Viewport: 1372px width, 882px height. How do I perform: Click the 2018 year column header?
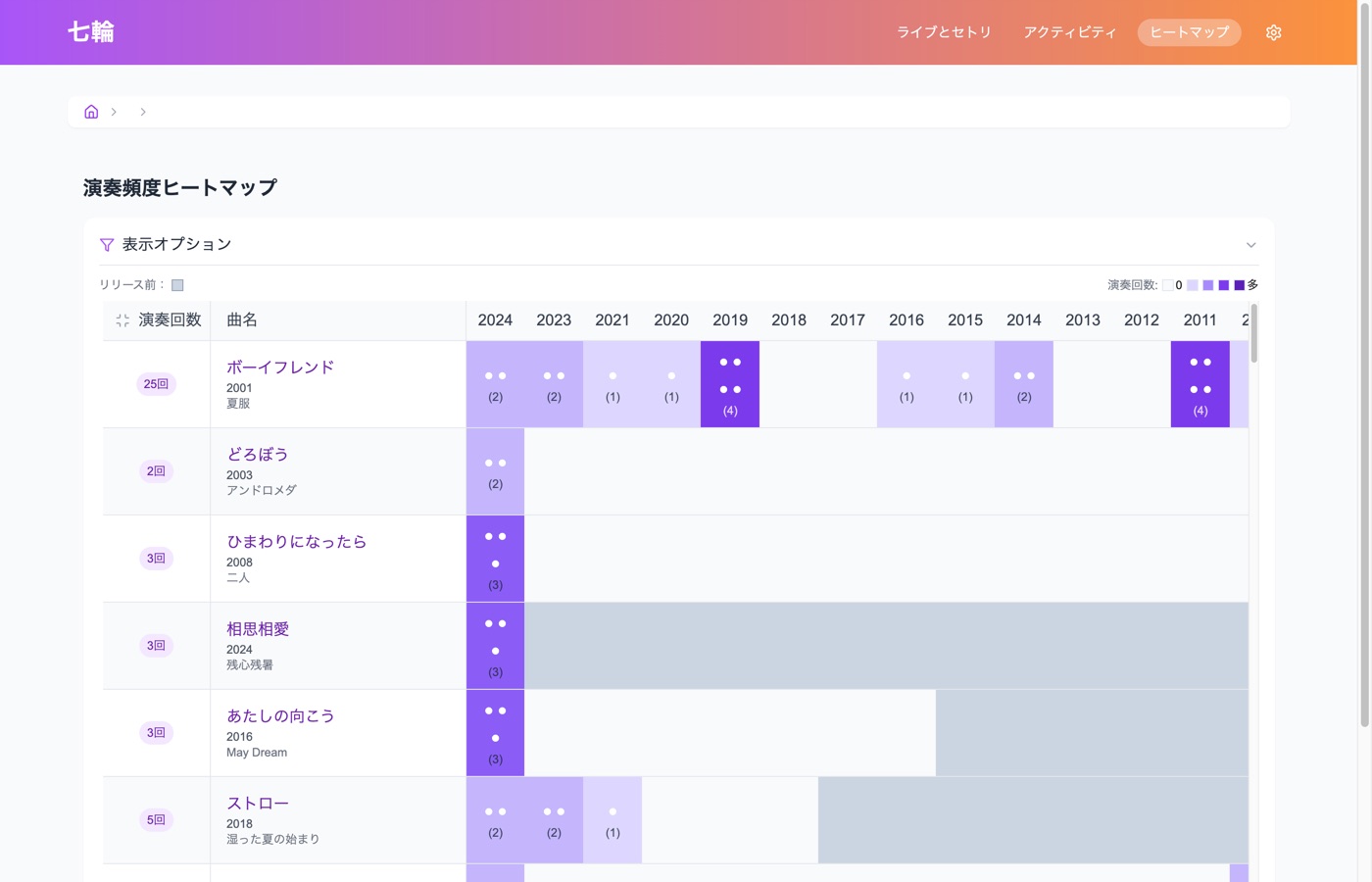789,320
